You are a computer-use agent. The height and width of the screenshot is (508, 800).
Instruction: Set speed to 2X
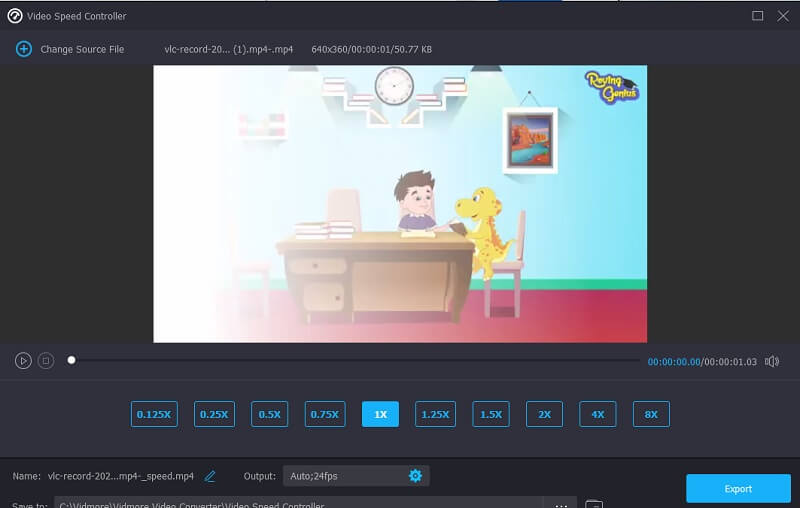[544, 414]
